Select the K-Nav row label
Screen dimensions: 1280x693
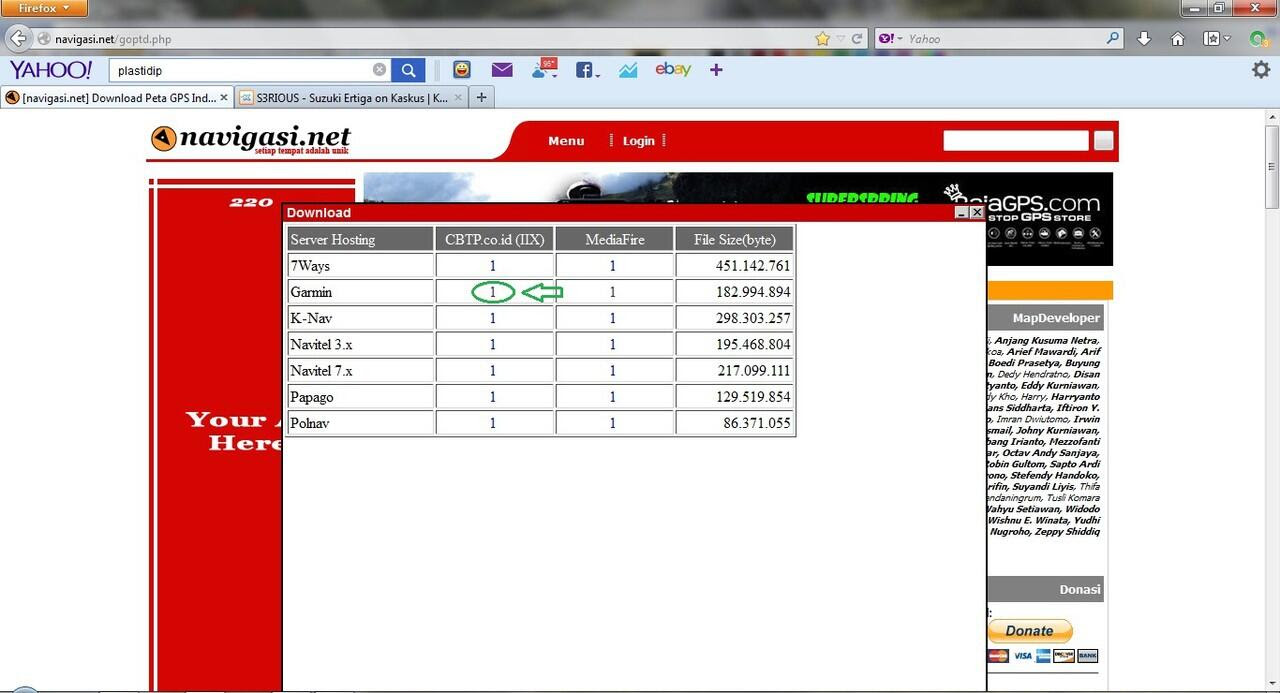(x=360, y=318)
